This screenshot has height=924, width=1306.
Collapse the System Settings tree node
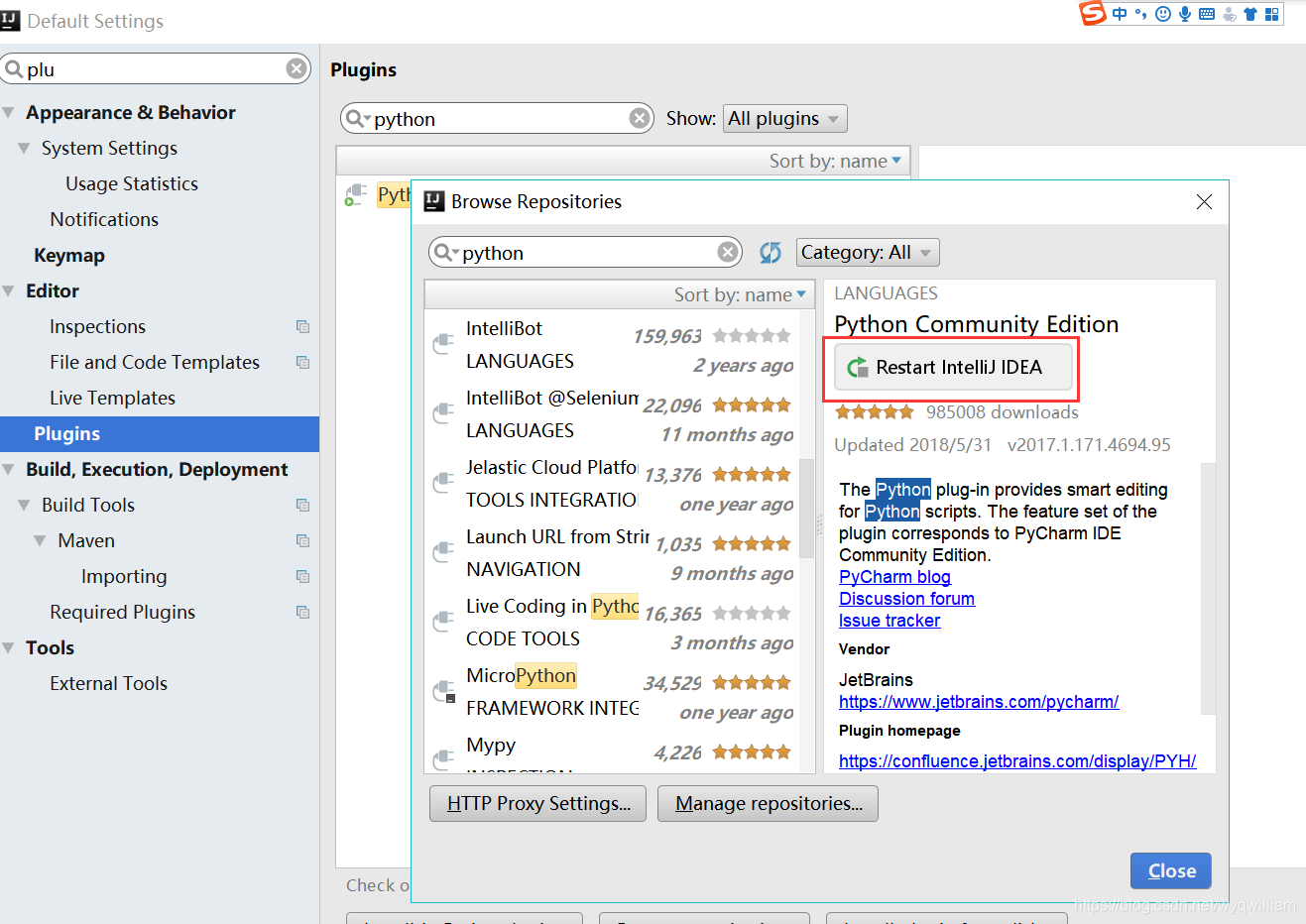(24, 149)
